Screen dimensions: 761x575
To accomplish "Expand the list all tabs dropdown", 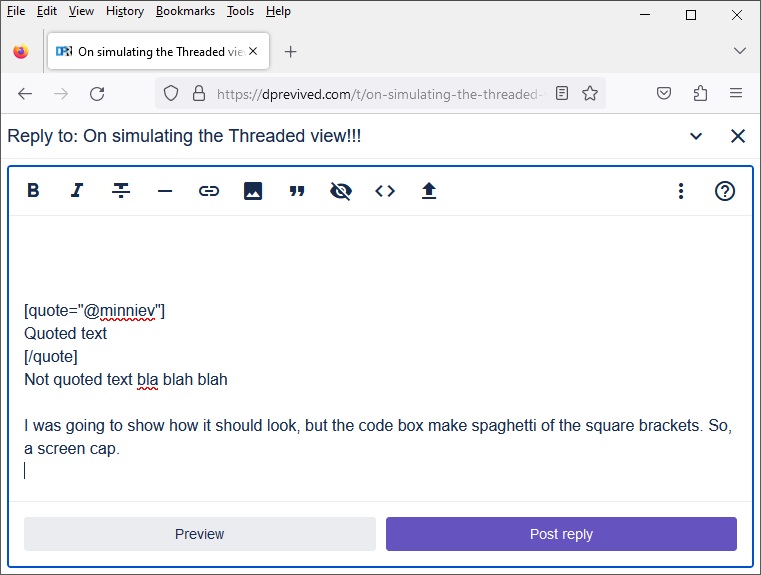I will pos(740,51).
